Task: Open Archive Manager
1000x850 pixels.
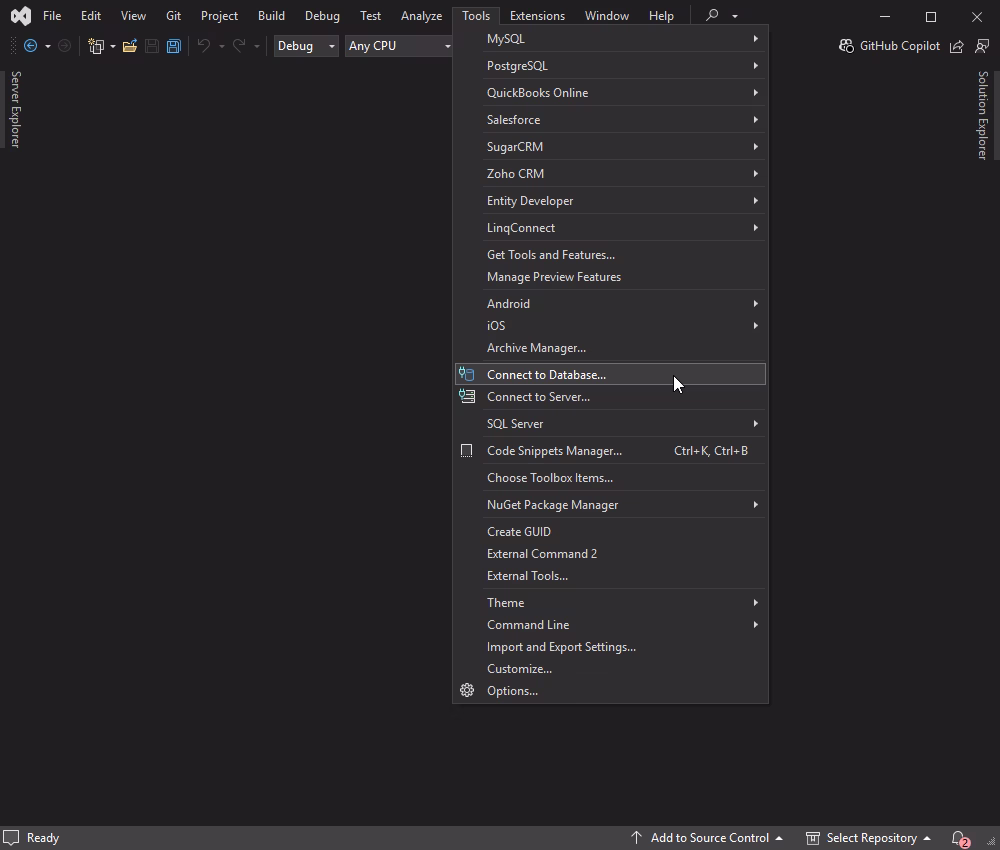Action: tap(611, 348)
